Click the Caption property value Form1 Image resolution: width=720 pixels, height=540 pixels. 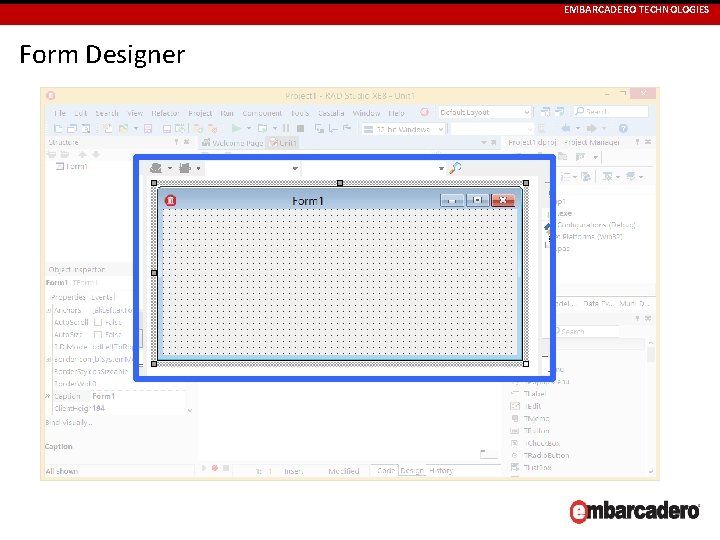[x=103, y=396]
